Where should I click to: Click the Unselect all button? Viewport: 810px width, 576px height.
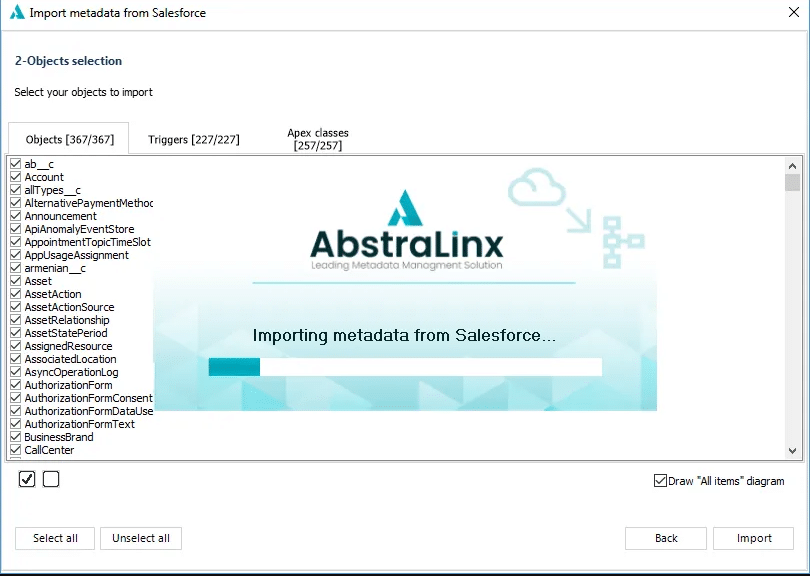pos(141,538)
